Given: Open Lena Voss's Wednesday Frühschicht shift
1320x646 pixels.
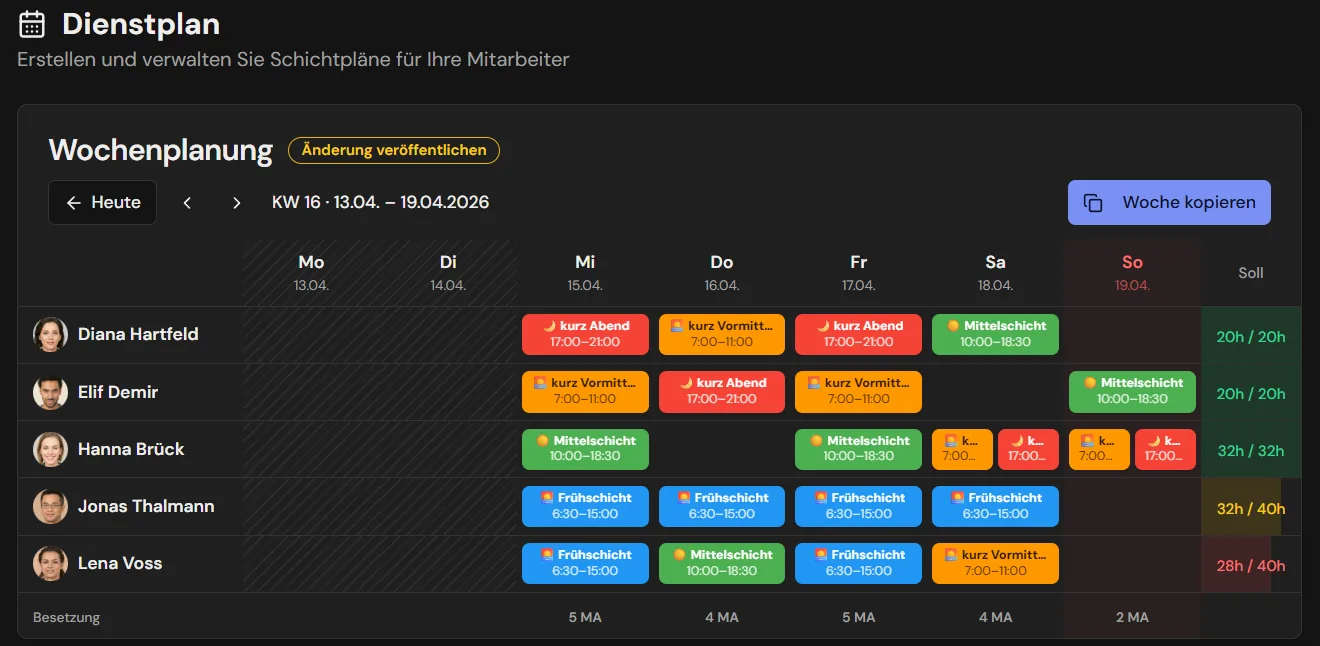Looking at the screenshot, I should click(x=585, y=563).
